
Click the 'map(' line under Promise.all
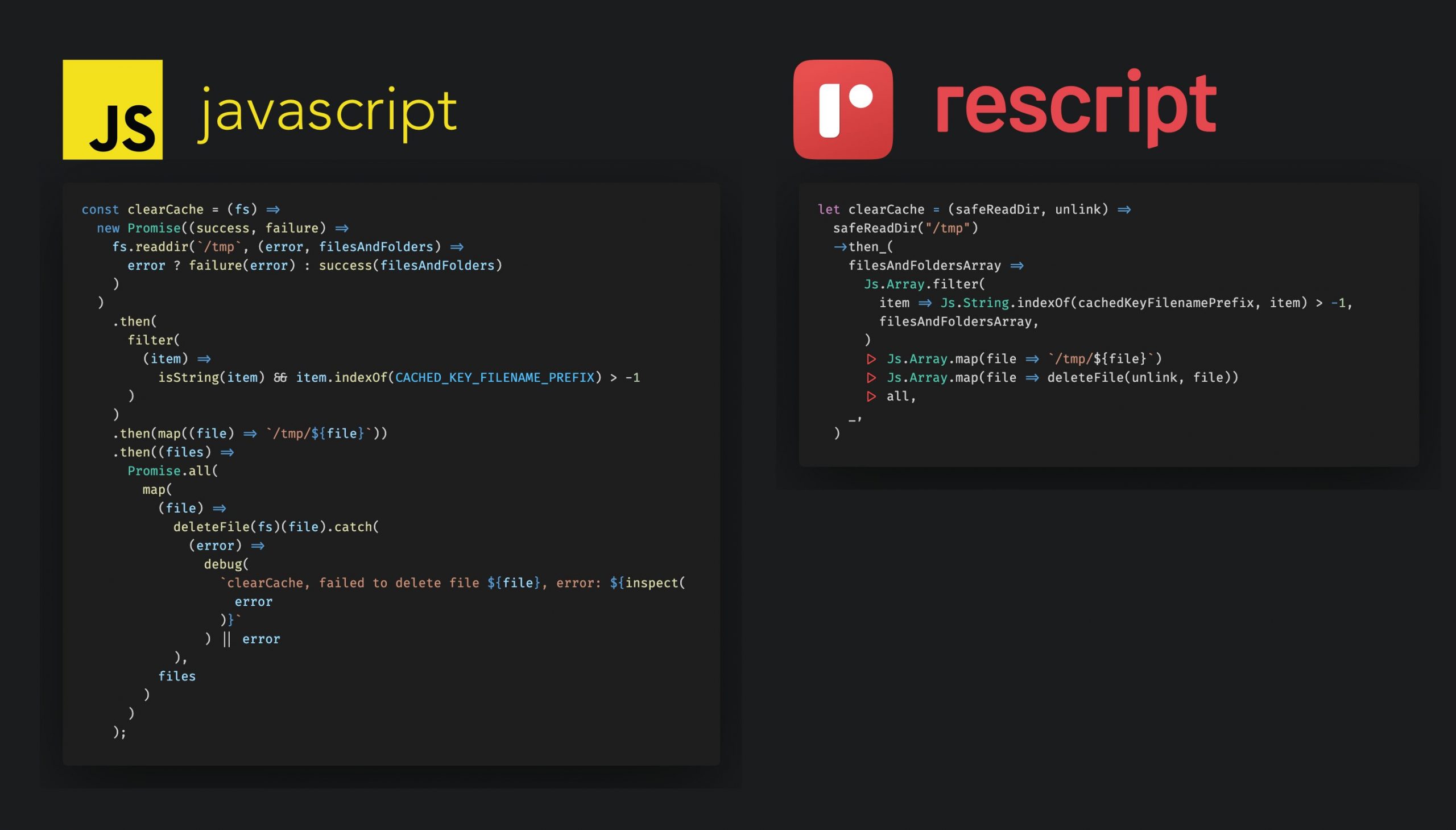(x=158, y=490)
